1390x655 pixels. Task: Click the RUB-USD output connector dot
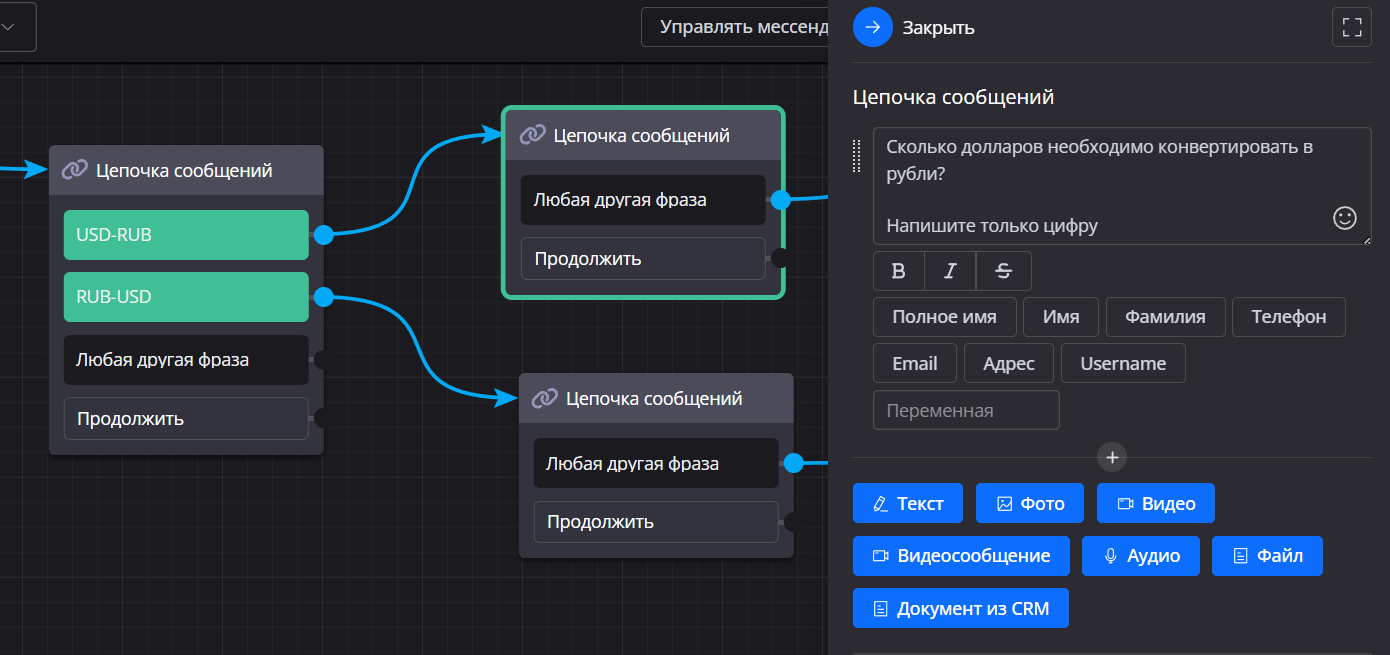coord(323,297)
